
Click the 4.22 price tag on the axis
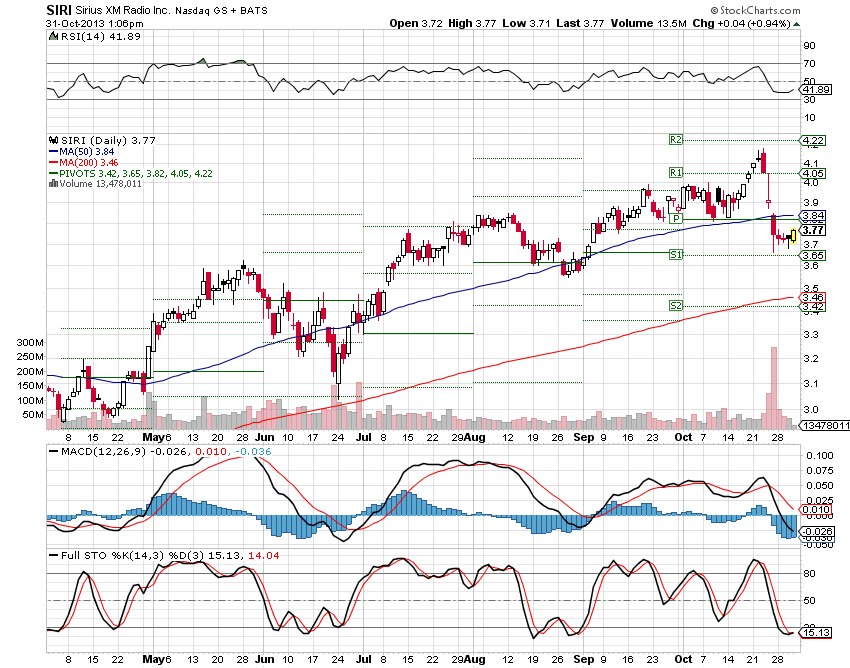(814, 140)
